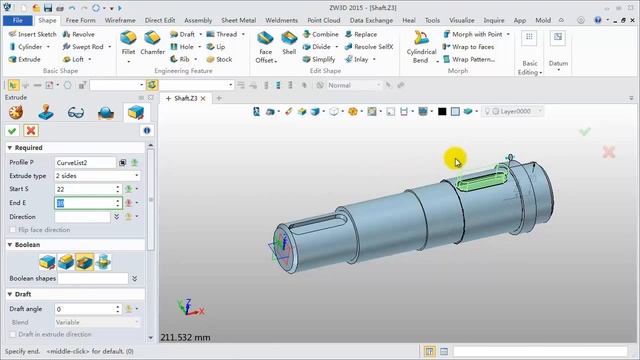Click viewport red cancel X

tap(608, 152)
